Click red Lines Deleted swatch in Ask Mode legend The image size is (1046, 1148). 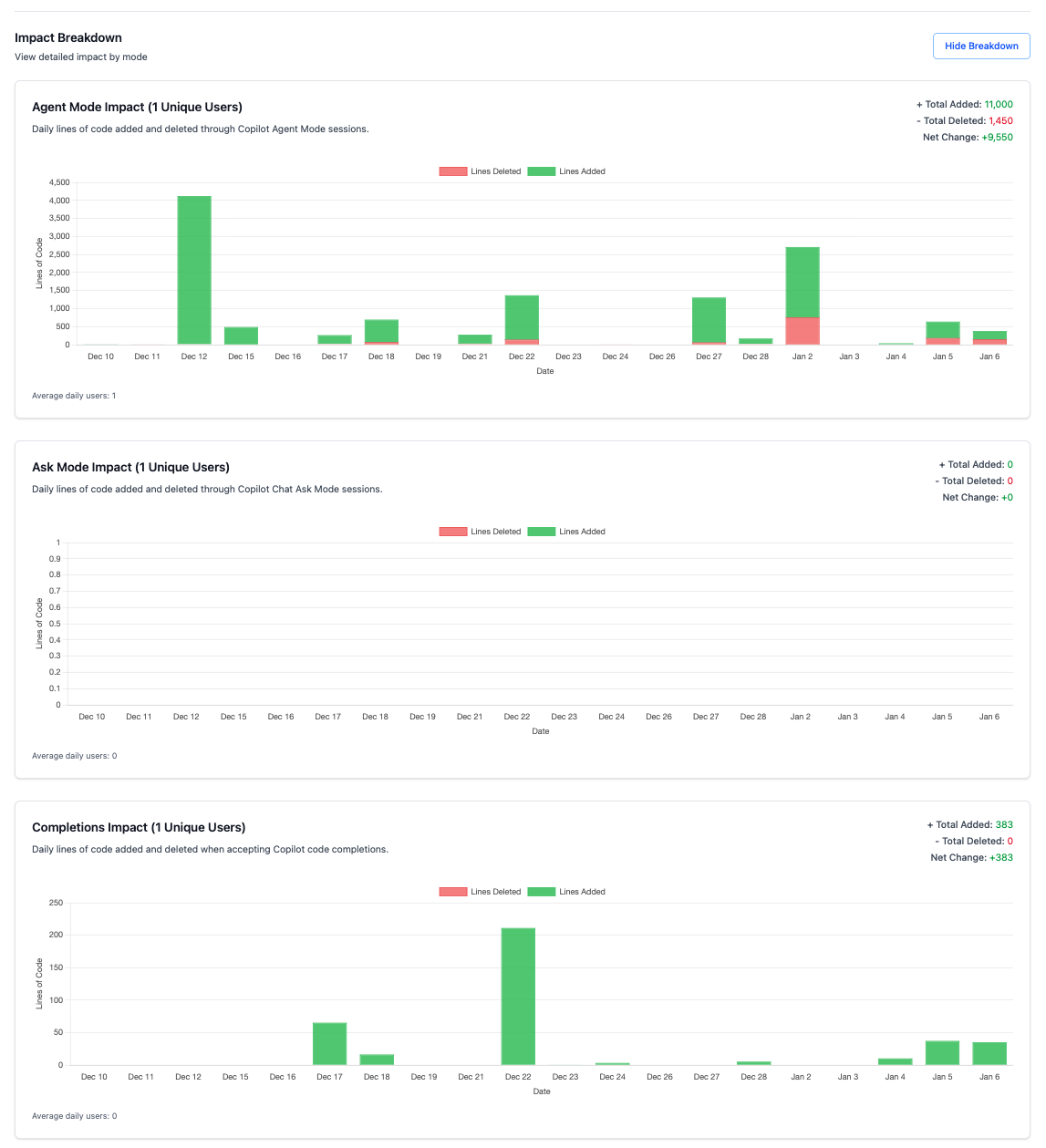tap(453, 531)
